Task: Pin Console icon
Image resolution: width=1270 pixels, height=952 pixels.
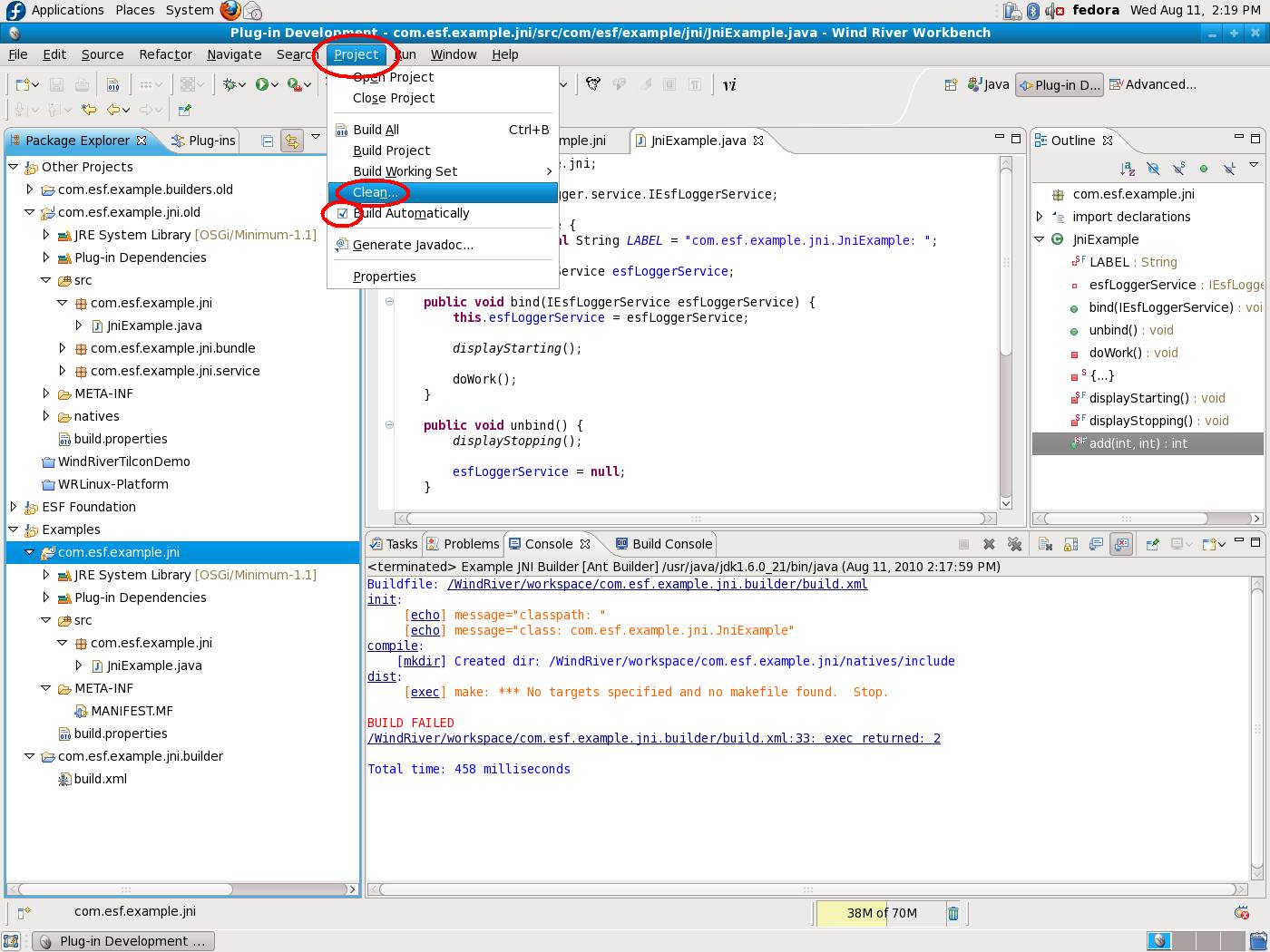Action: (1152, 544)
